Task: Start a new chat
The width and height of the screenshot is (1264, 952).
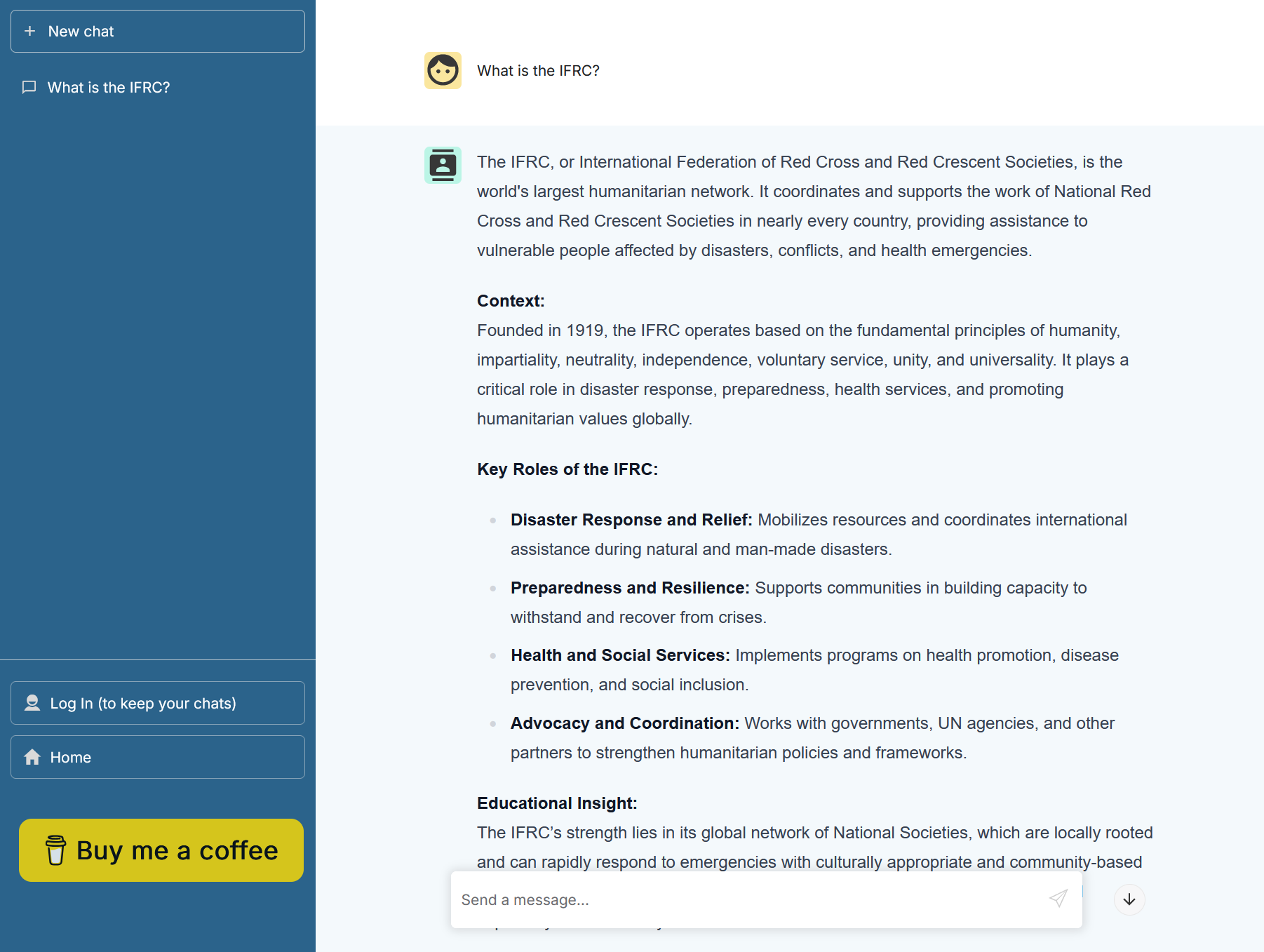Action: (158, 31)
